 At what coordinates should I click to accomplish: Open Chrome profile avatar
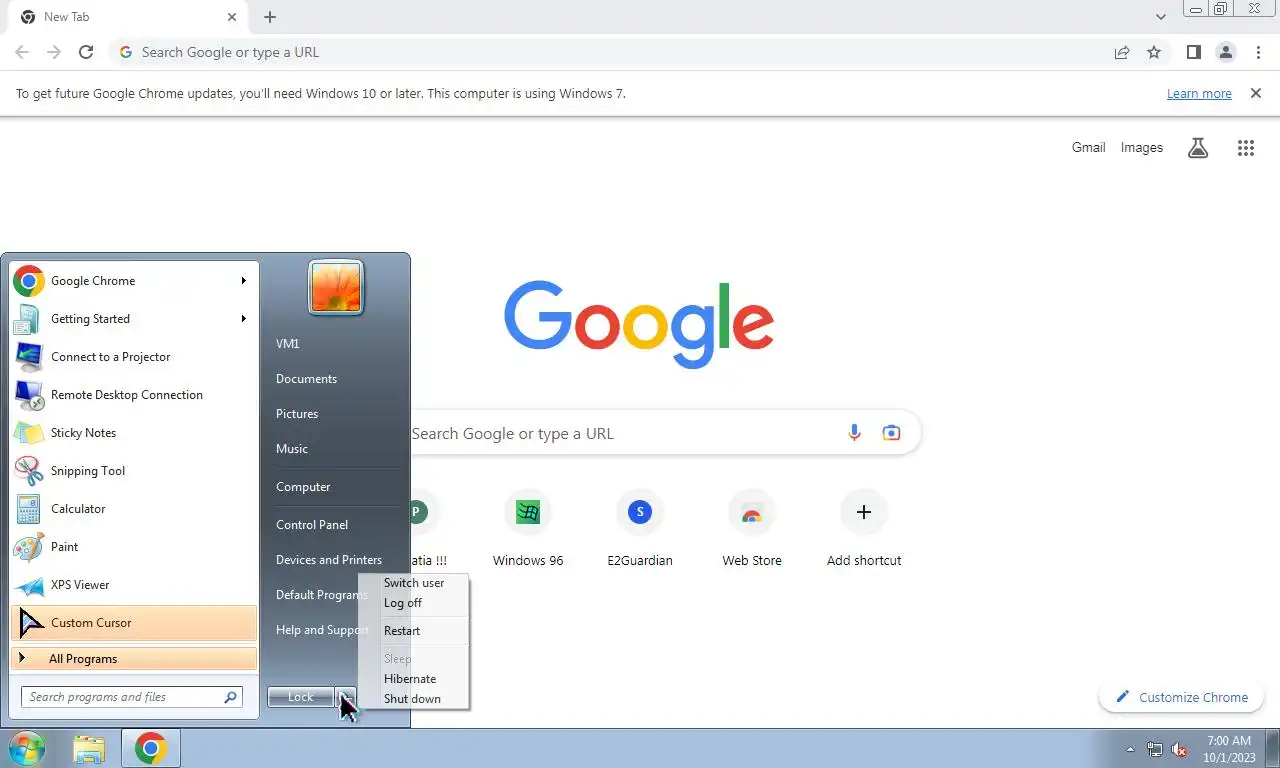[x=1225, y=52]
